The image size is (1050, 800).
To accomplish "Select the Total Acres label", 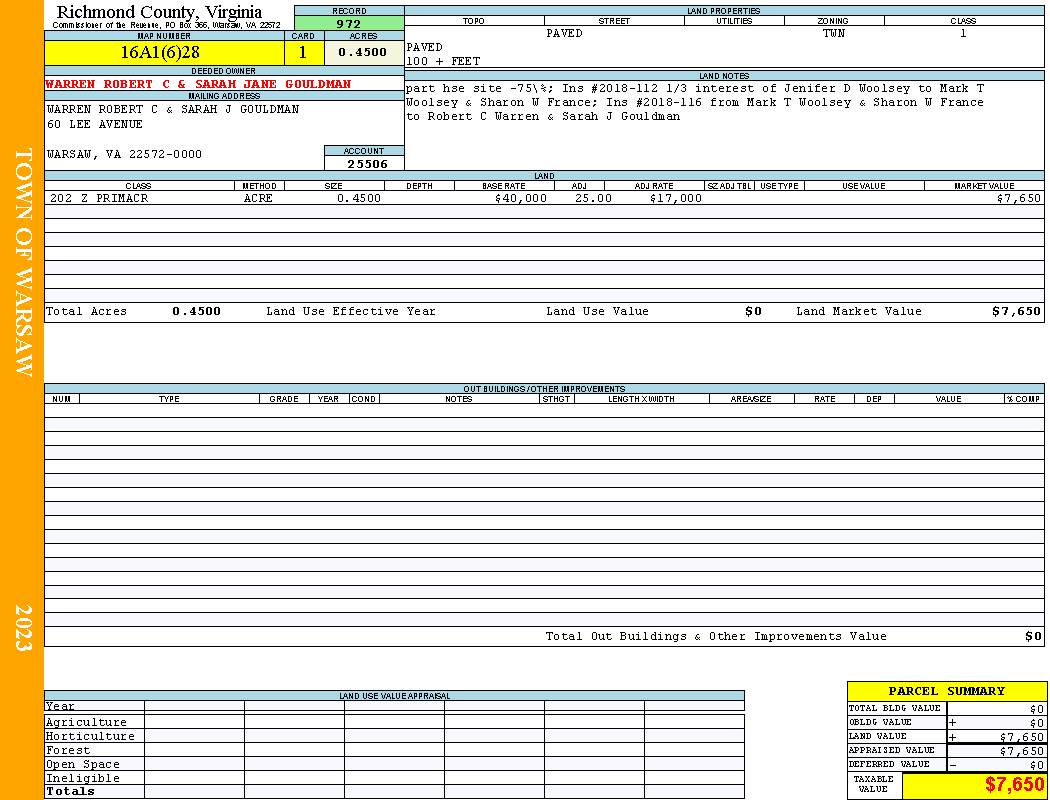I will tap(86, 311).
